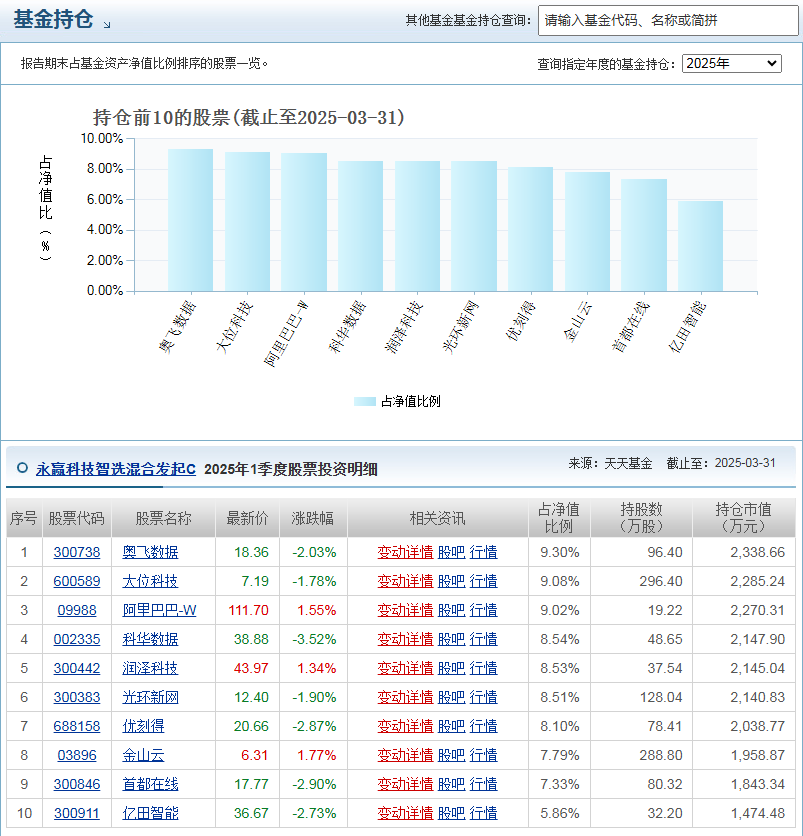Open 奥飞数据 stock name link

tap(150, 552)
